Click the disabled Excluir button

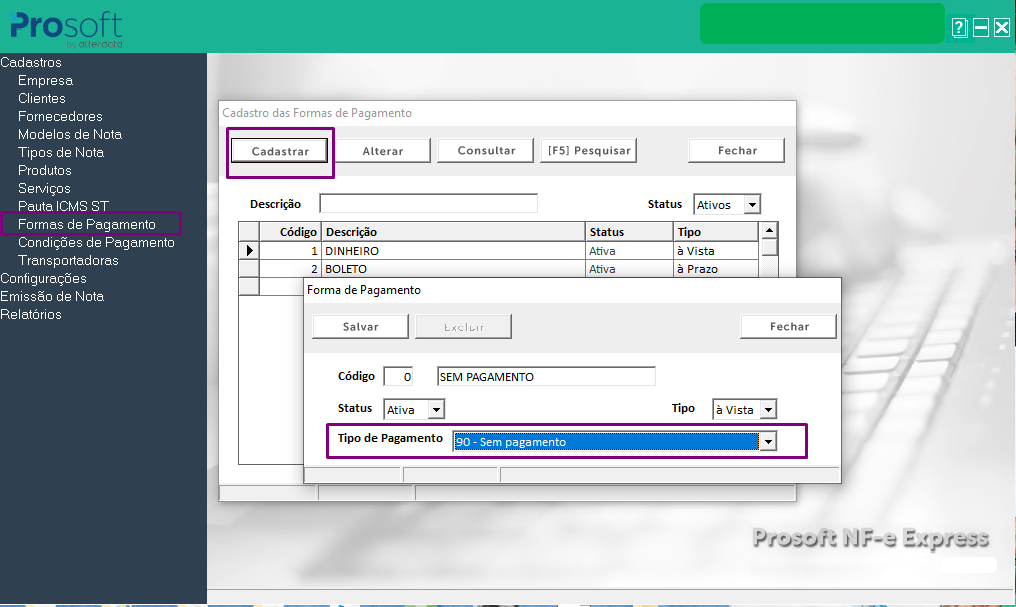pos(463,326)
